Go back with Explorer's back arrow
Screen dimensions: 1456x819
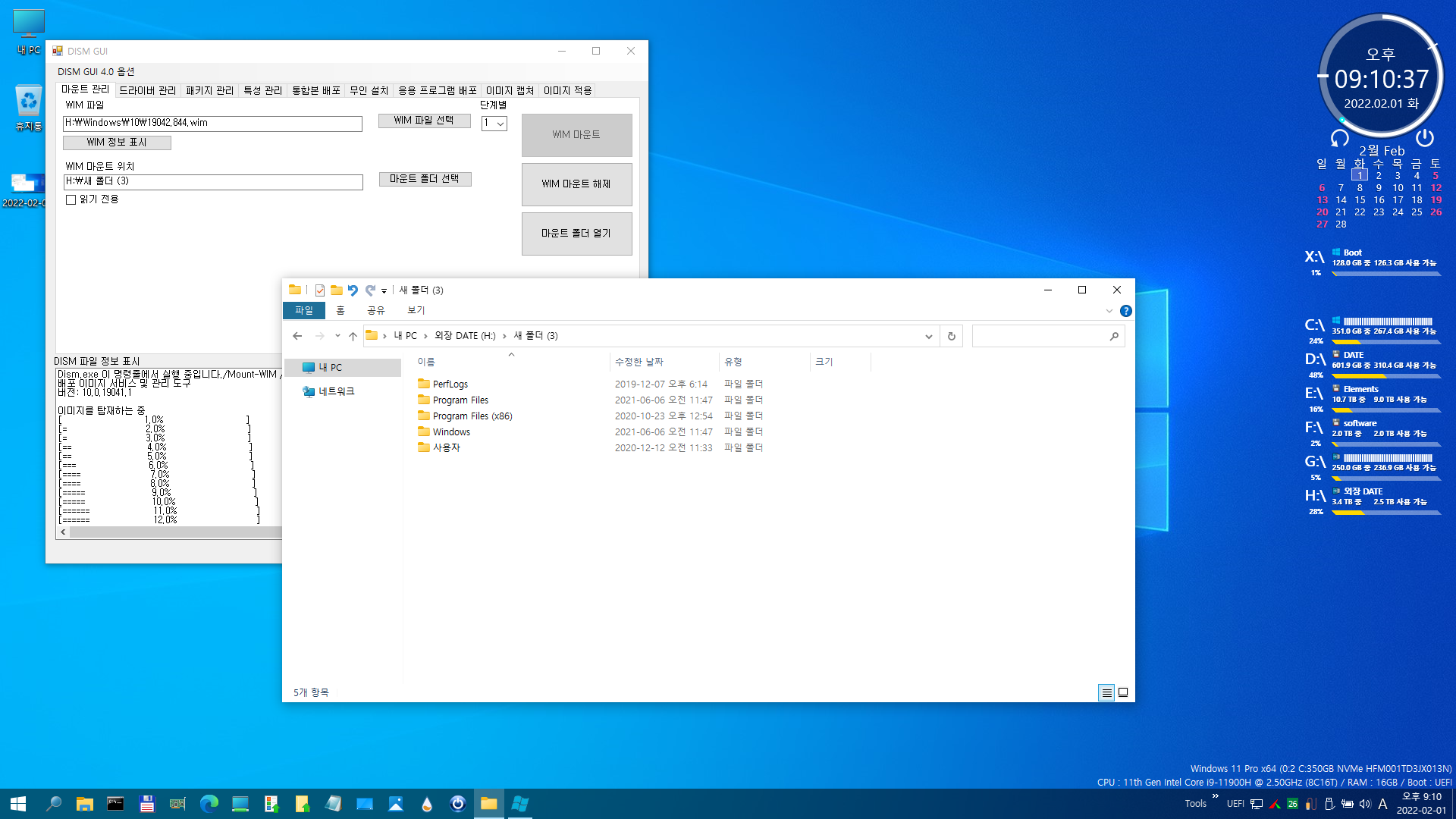[297, 336]
